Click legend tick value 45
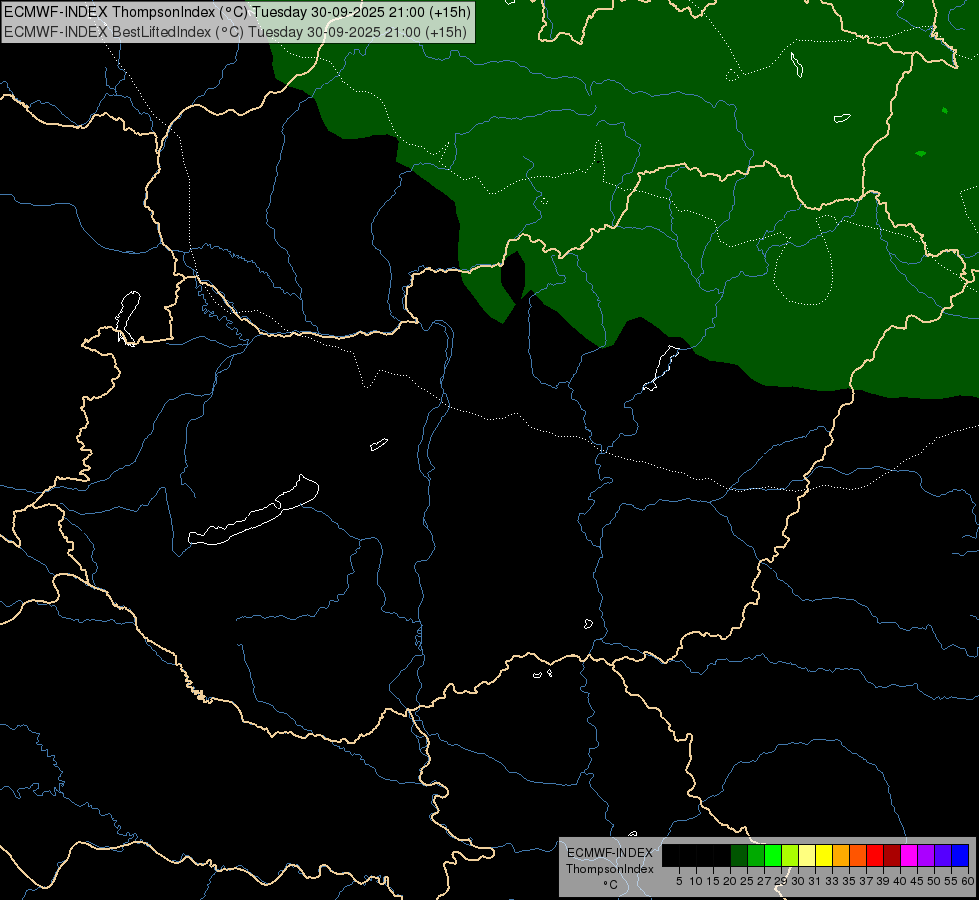The image size is (979, 900). point(918,881)
